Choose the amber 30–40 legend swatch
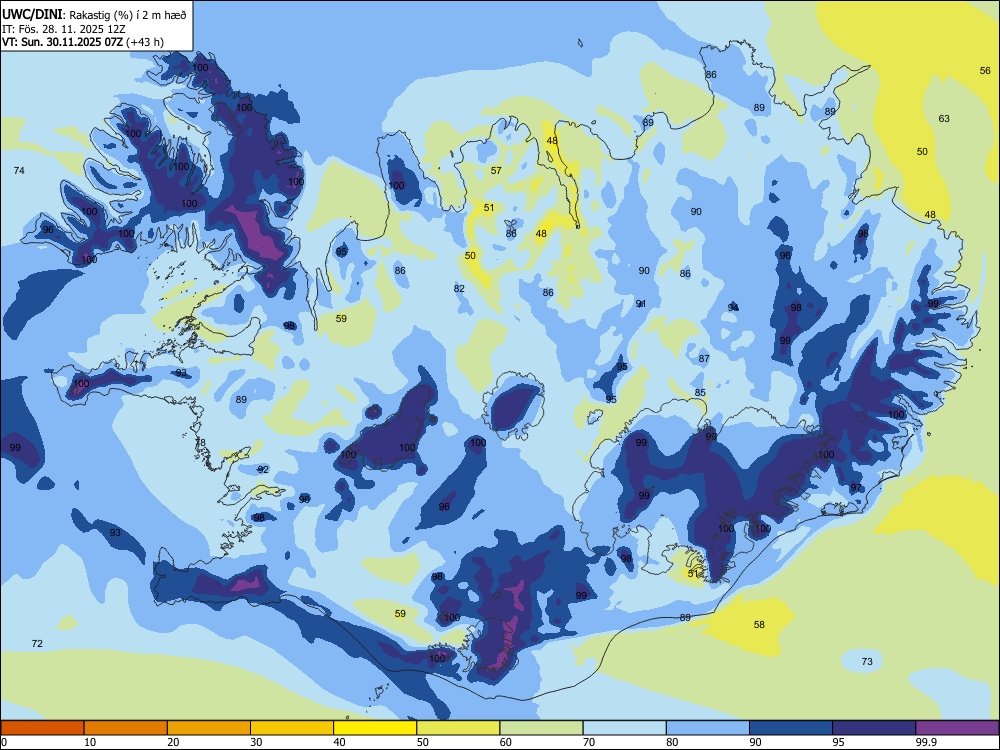The width and height of the screenshot is (1000, 750). [x=292, y=728]
